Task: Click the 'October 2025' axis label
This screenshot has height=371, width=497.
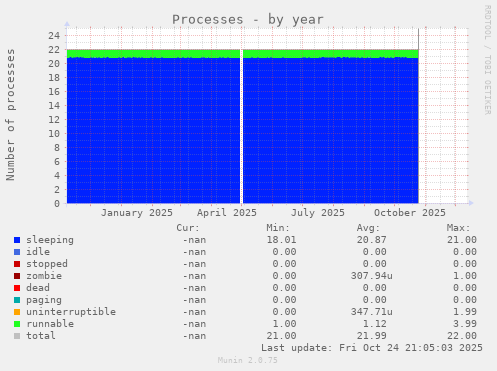Action: point(410,213)
